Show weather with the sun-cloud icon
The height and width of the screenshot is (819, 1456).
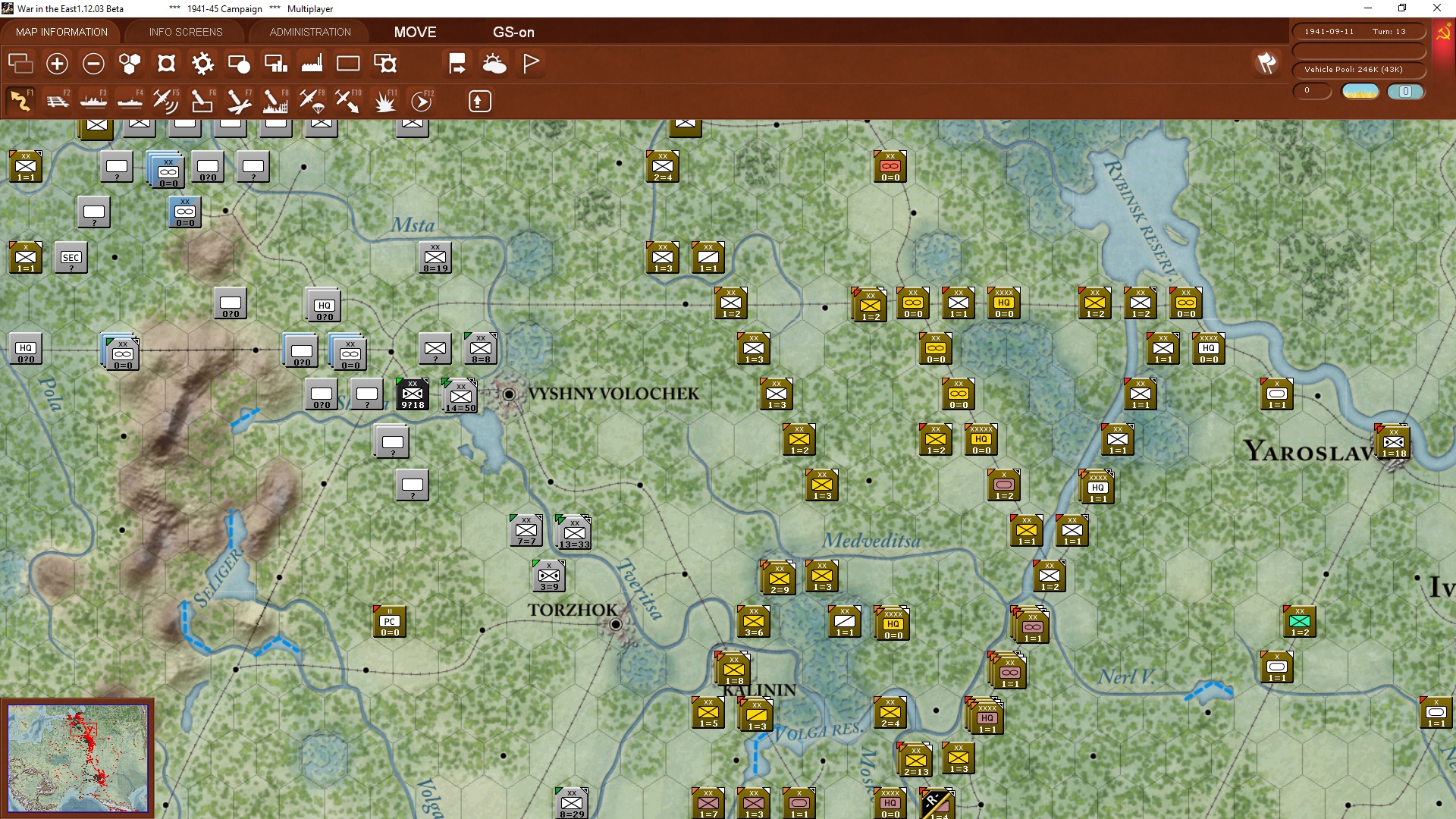click(494, 64)
